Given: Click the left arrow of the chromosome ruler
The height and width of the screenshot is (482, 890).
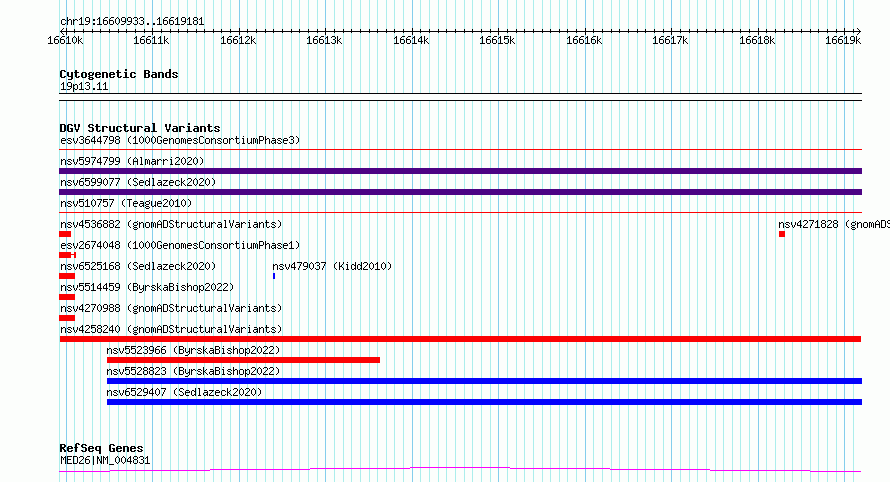Looking at the screenshot, I should [61, 31].
